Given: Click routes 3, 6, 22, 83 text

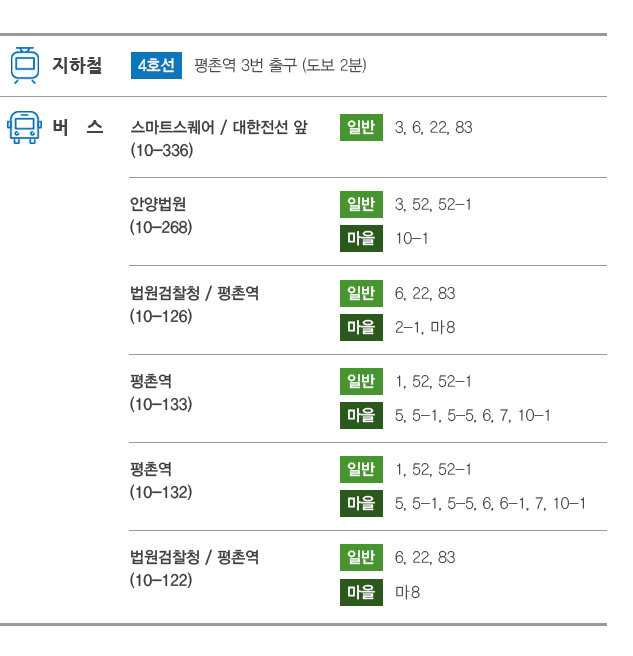Looking at the screenshot, I should pyautogui.click(x=433, y=127).
